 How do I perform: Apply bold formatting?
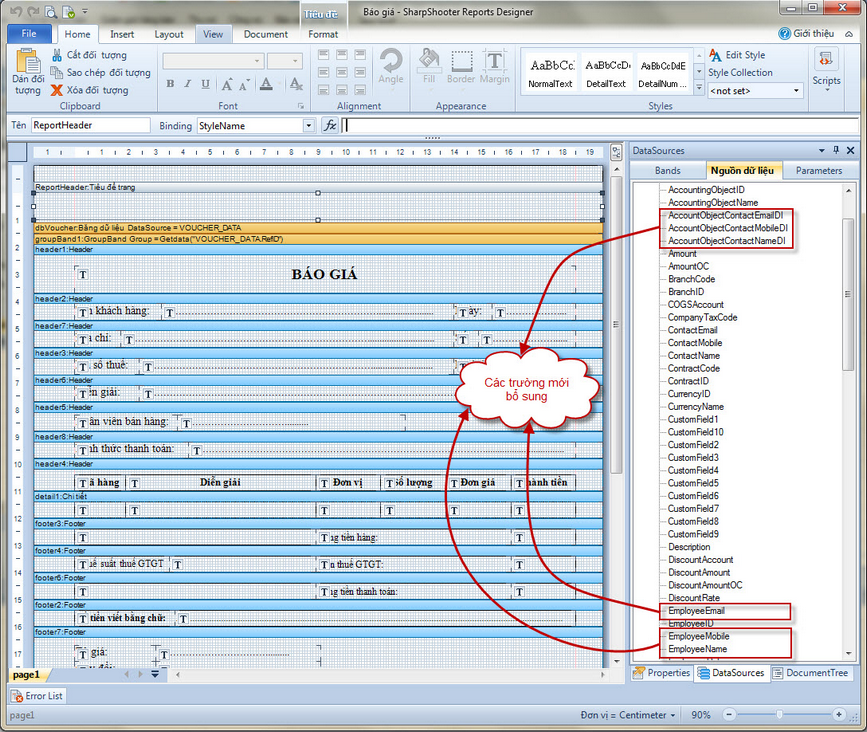(170, 84)
